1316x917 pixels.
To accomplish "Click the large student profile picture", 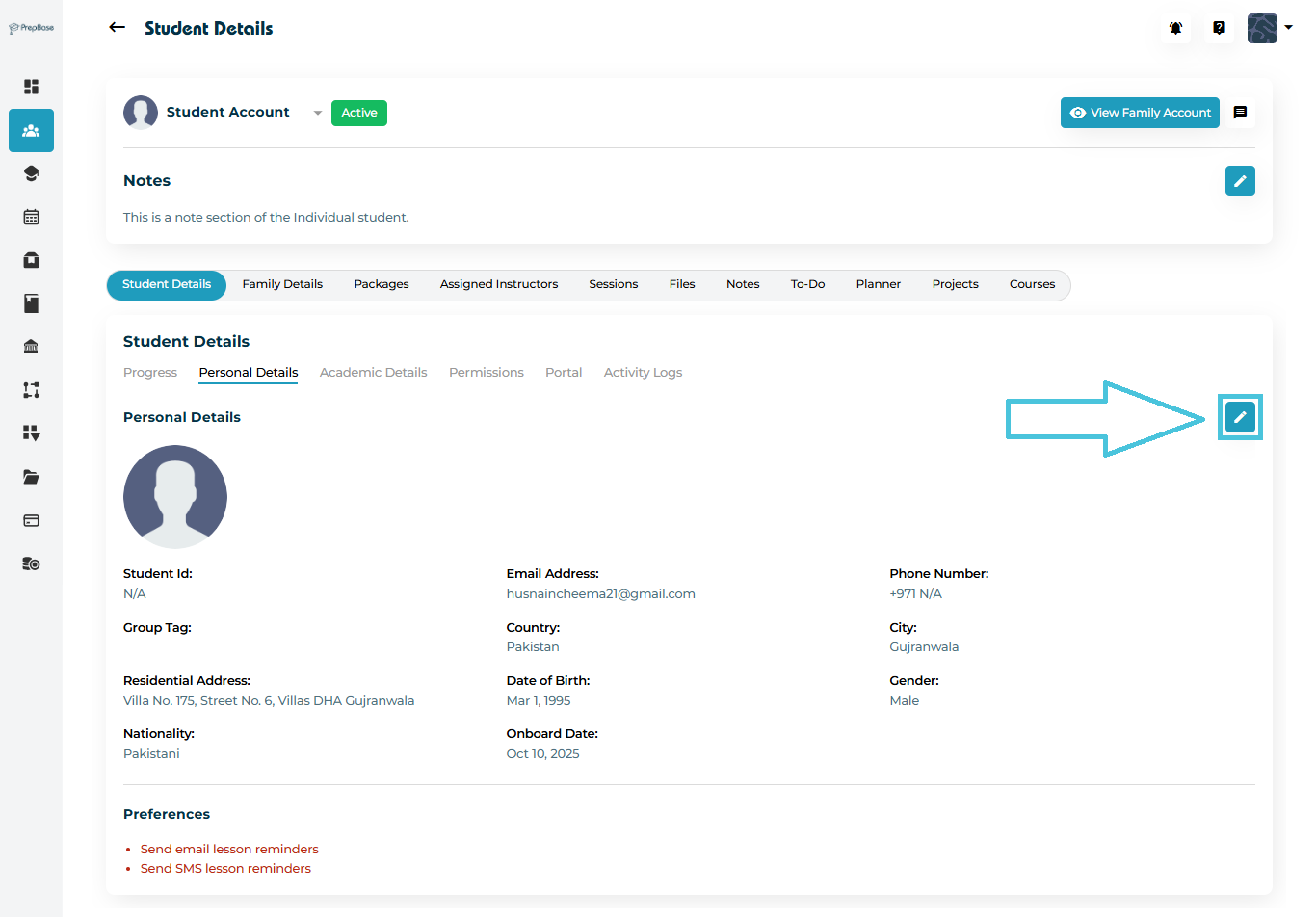I will point(175,497).
